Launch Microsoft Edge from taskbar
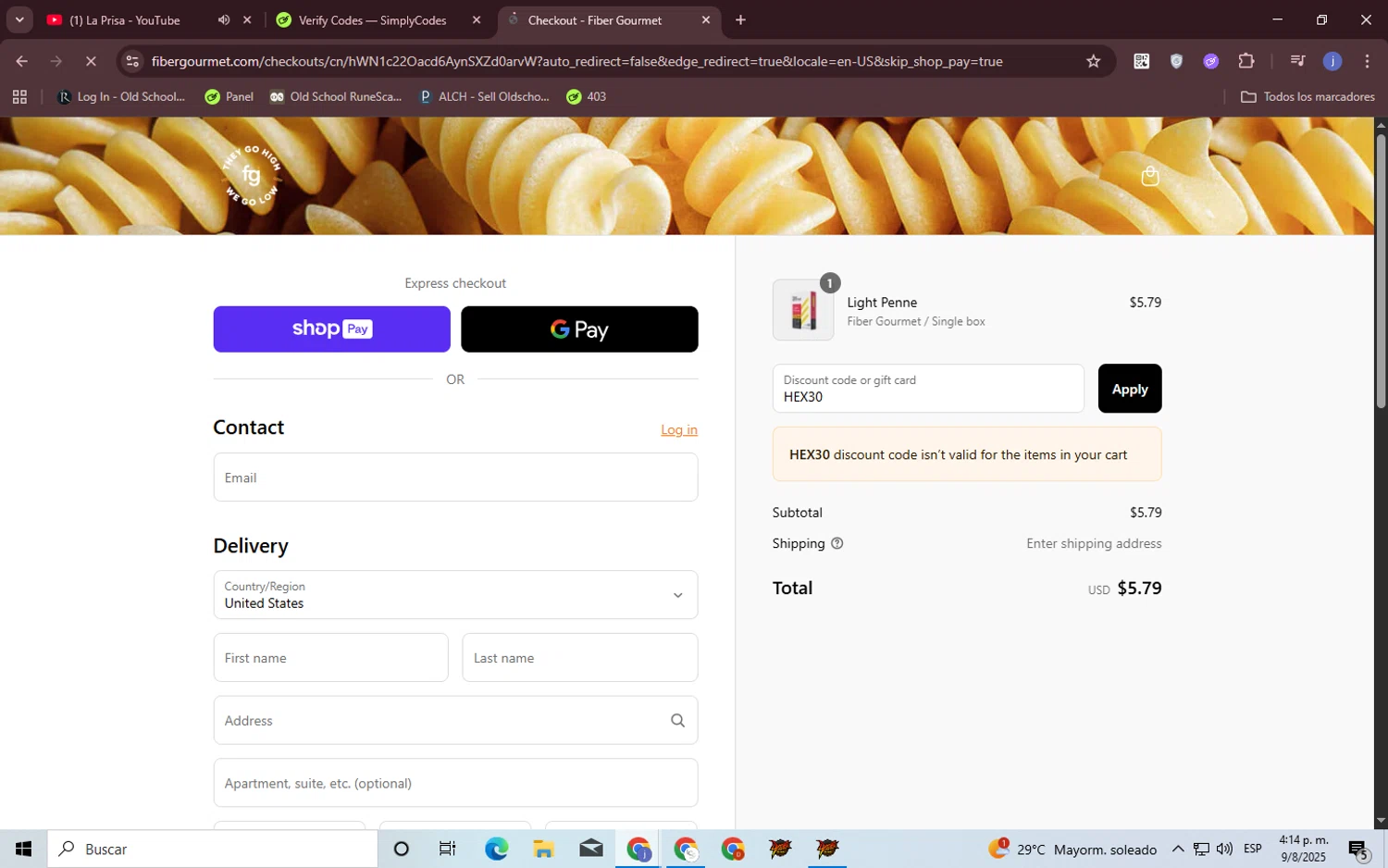 coord(496,849)
